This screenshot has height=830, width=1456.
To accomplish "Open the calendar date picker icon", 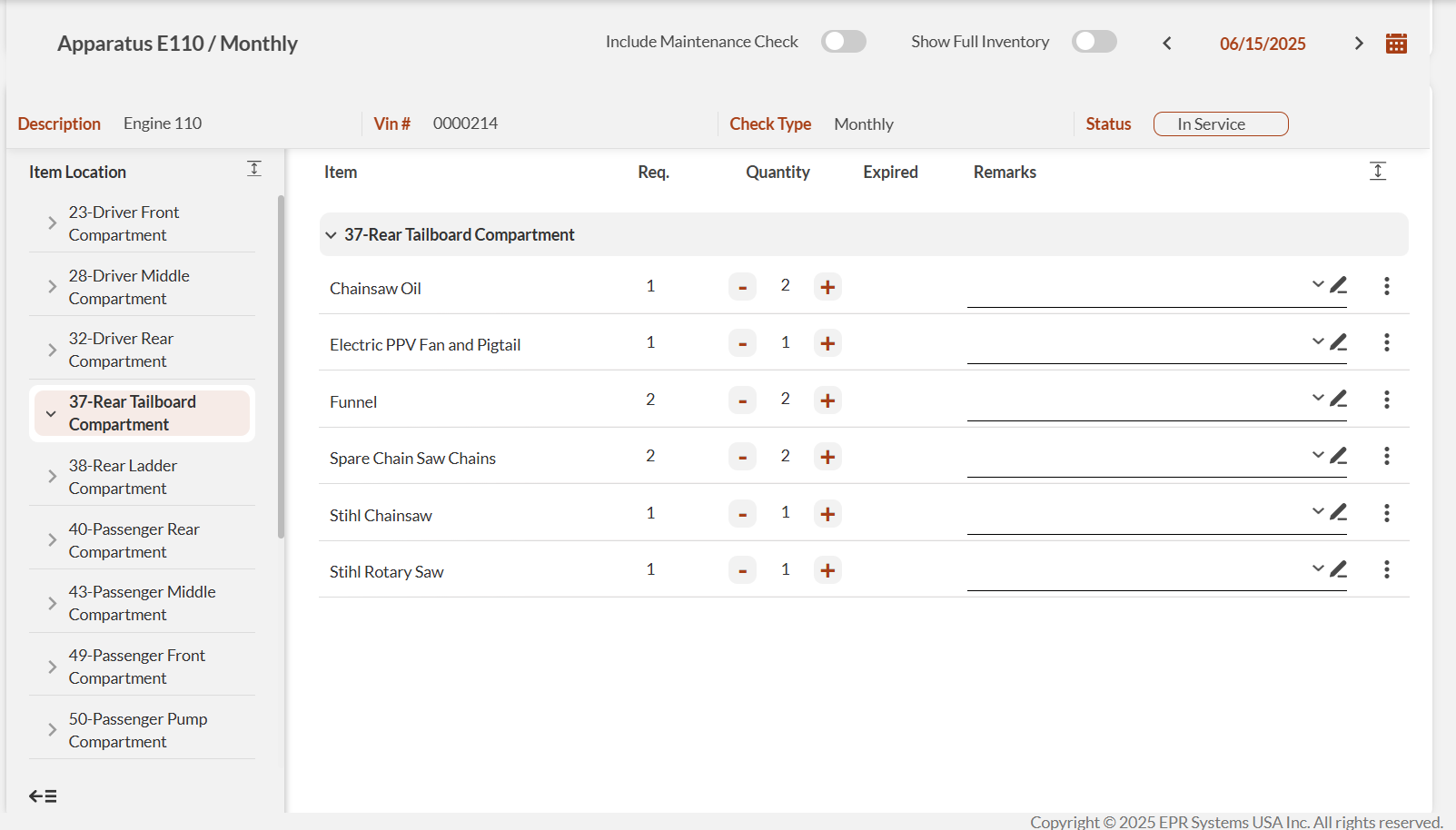I will click(1396, 44).
